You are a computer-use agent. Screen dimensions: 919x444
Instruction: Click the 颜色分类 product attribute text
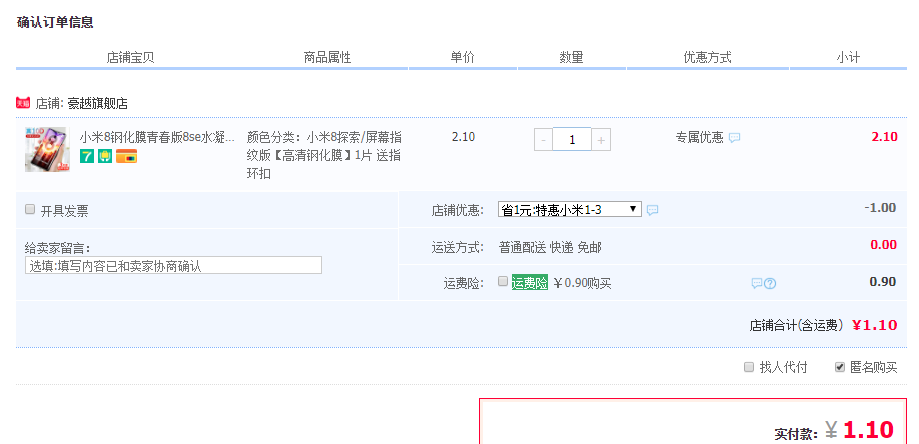pyautogui.click(x=324, y=155)
